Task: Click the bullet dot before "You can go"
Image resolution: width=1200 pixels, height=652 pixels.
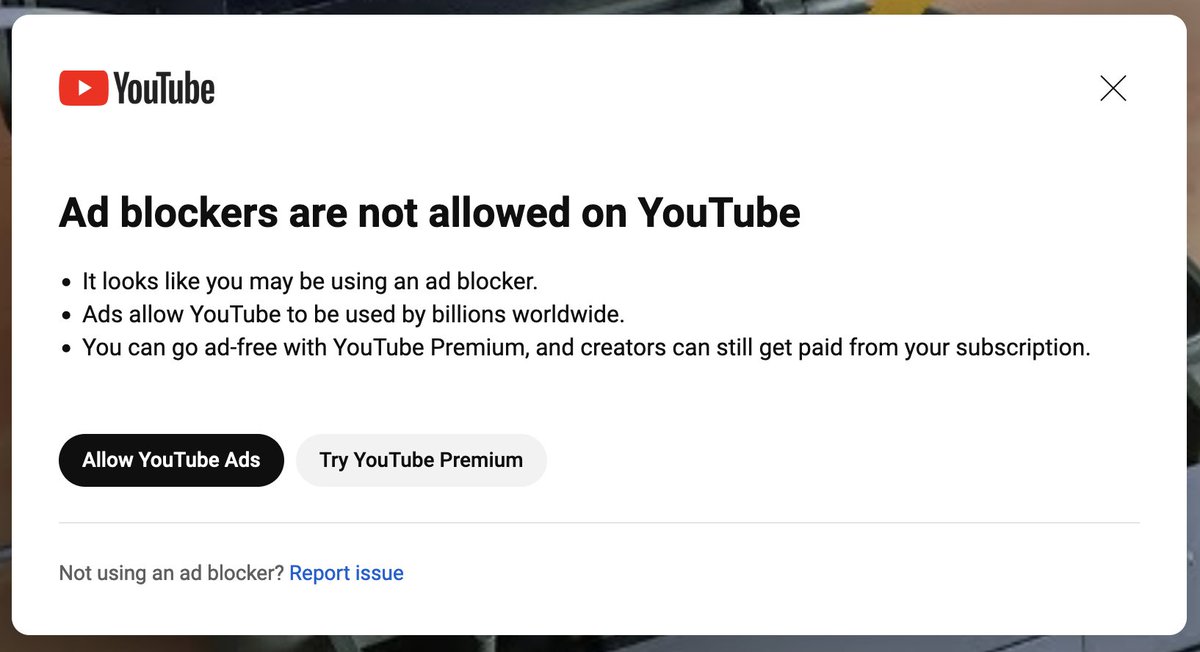Action: [x=66, y=349]
